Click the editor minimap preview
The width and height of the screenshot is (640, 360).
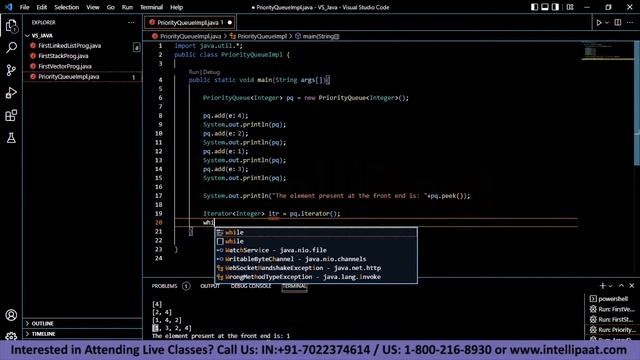coord(607,50)
